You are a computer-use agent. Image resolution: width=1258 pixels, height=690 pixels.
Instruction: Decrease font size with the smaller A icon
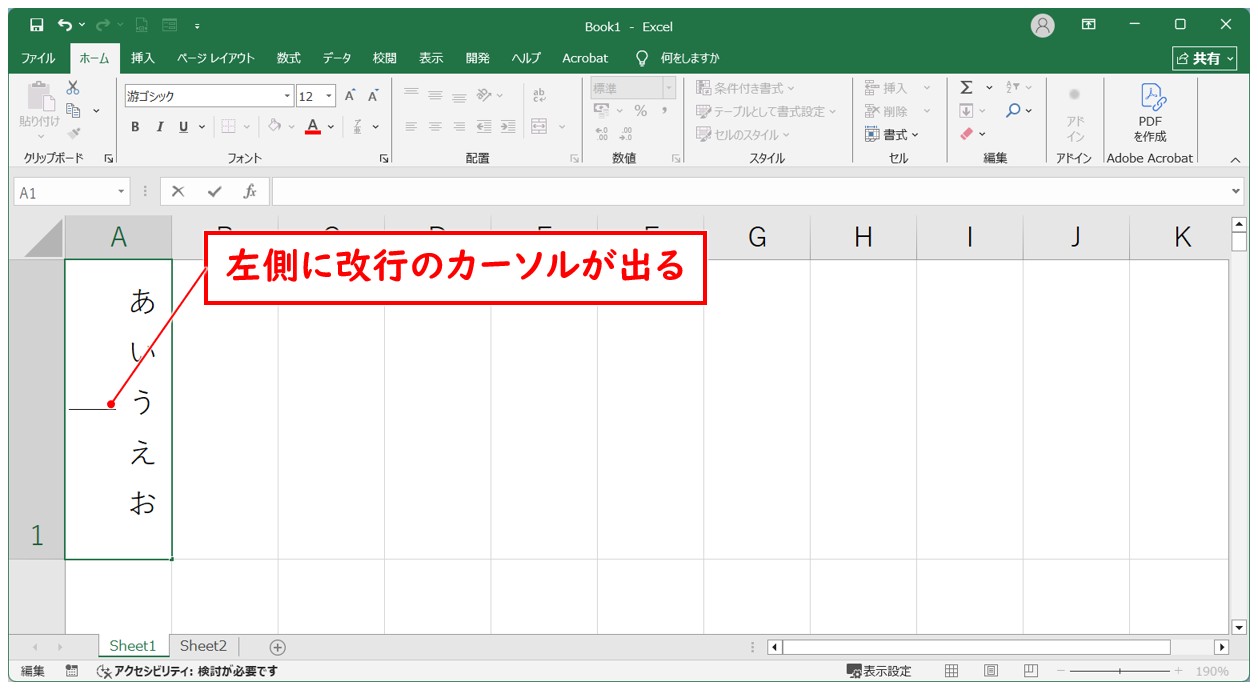click(x=373, y=96)
